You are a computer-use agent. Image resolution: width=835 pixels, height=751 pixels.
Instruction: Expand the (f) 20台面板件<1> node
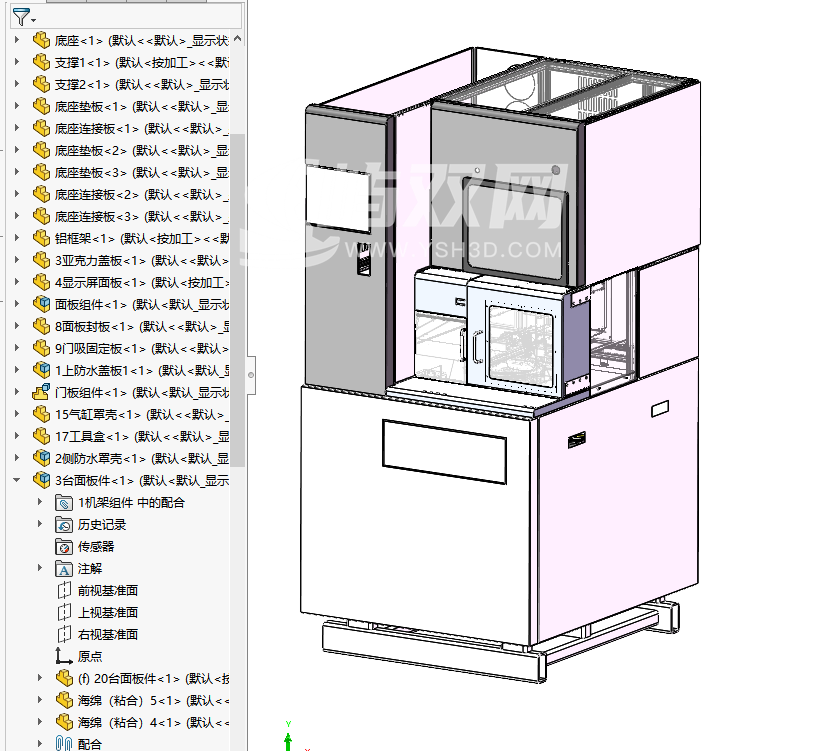coord(40,677)
